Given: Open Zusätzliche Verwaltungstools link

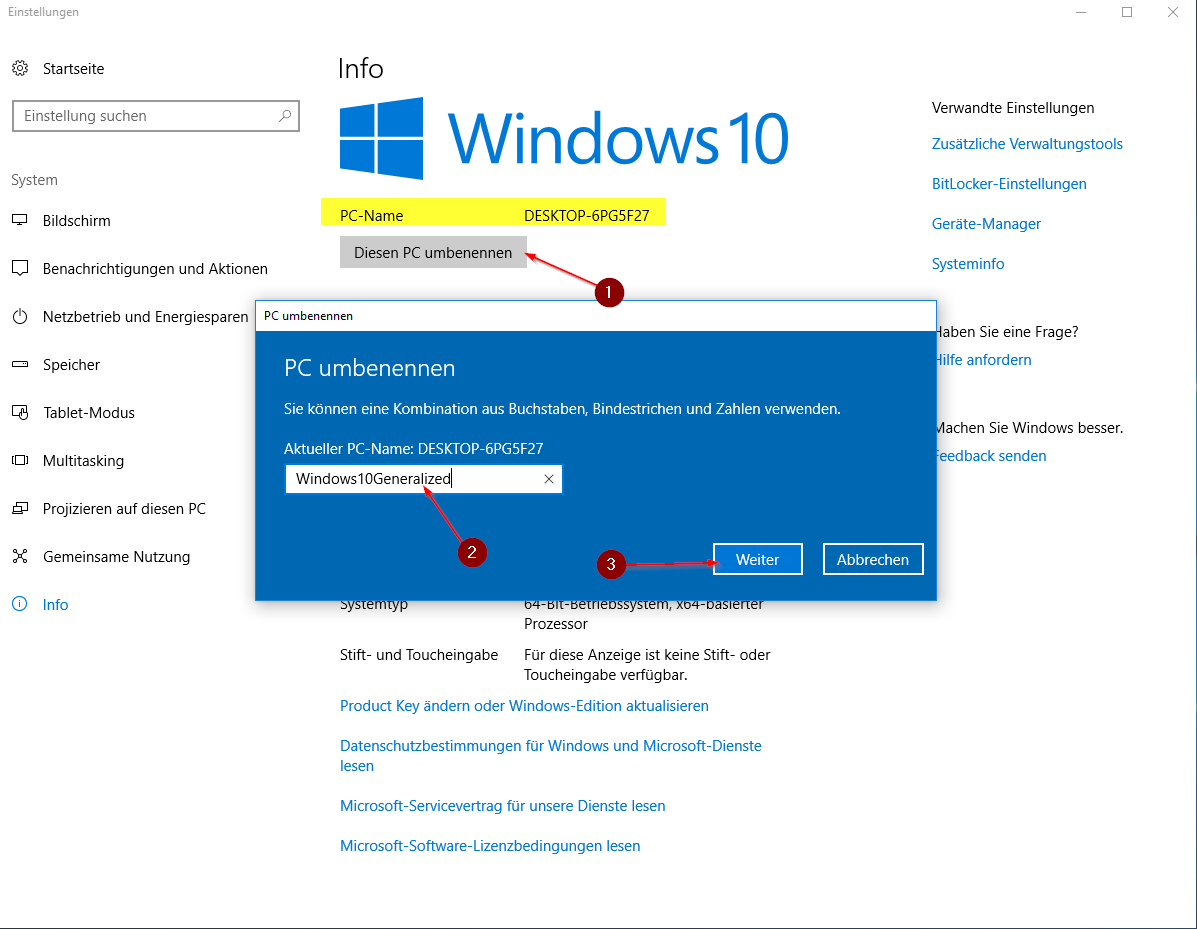Looking at the screenshot, I should point(1027,144).
